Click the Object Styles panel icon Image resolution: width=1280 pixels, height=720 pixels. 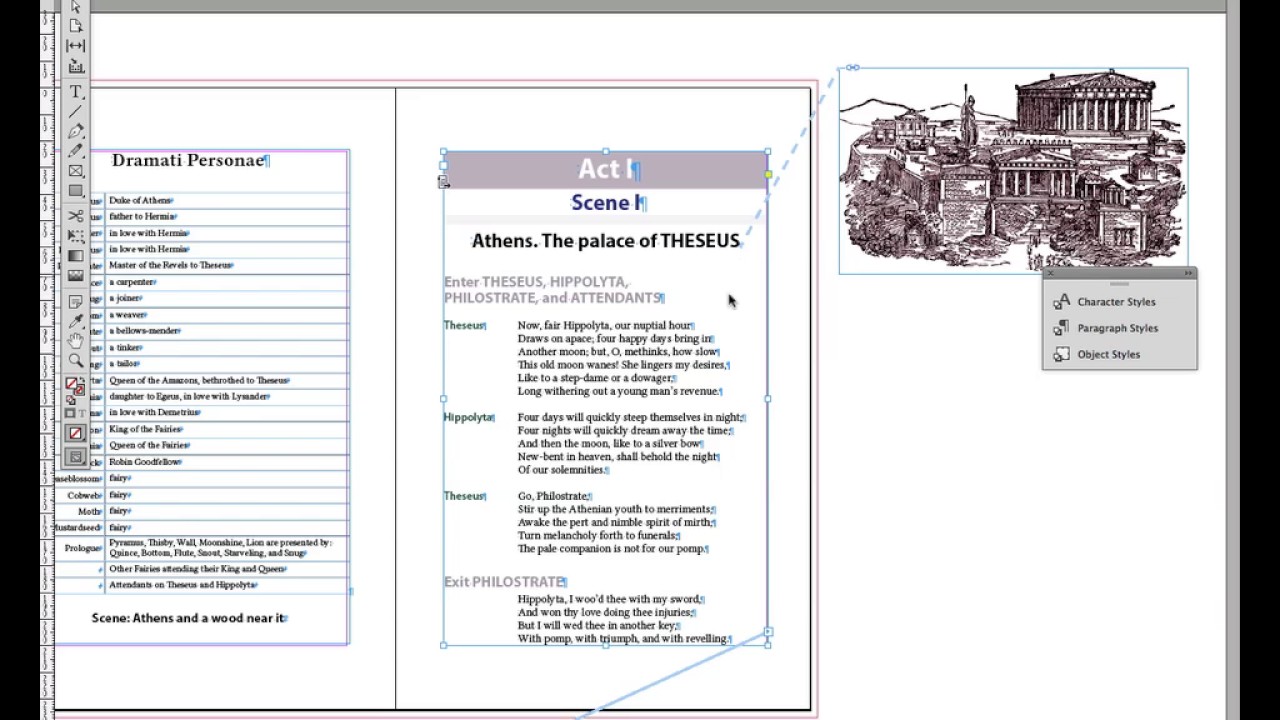click(x=1061, y=354)
